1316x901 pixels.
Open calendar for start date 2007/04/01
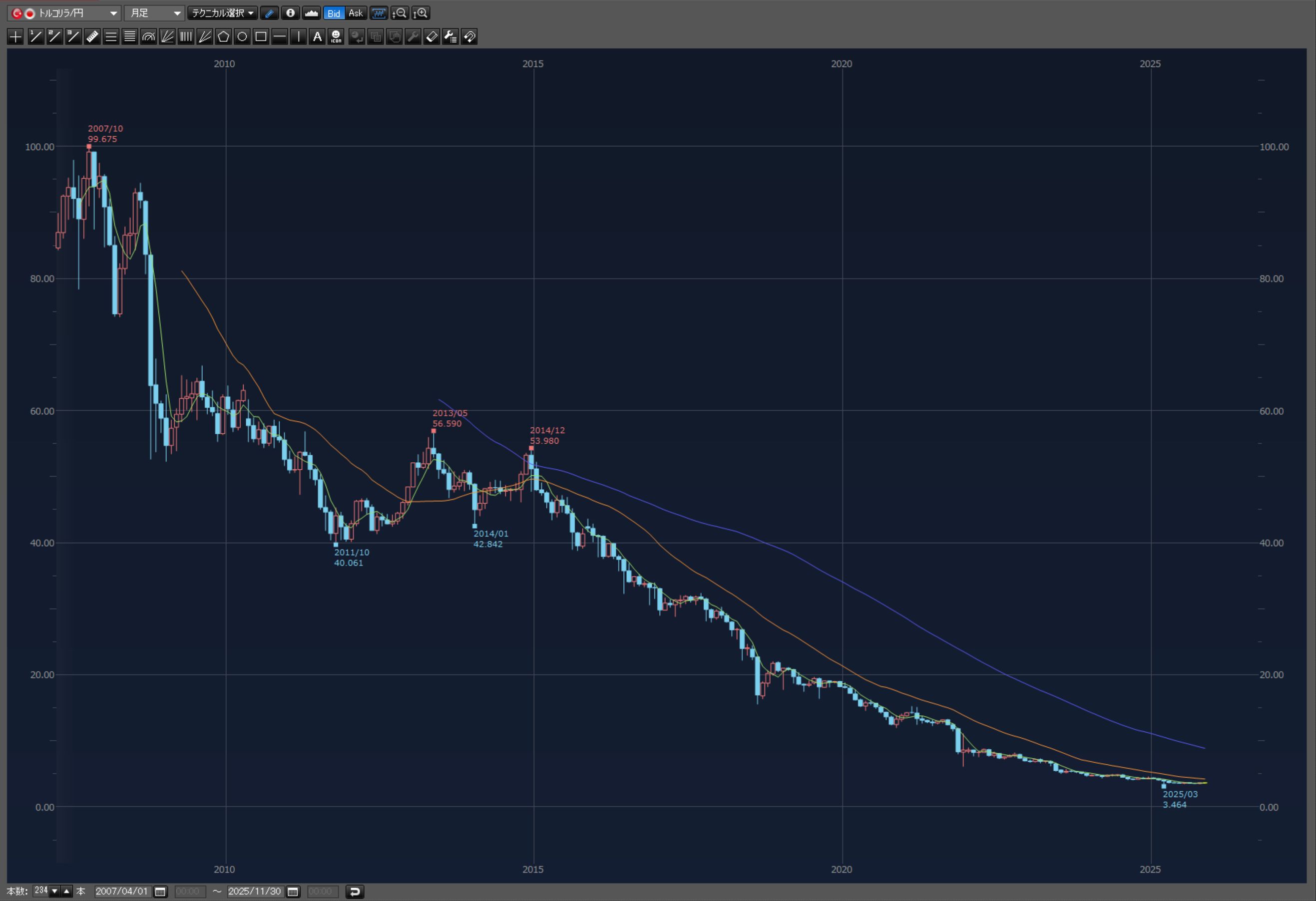point(160,892)
